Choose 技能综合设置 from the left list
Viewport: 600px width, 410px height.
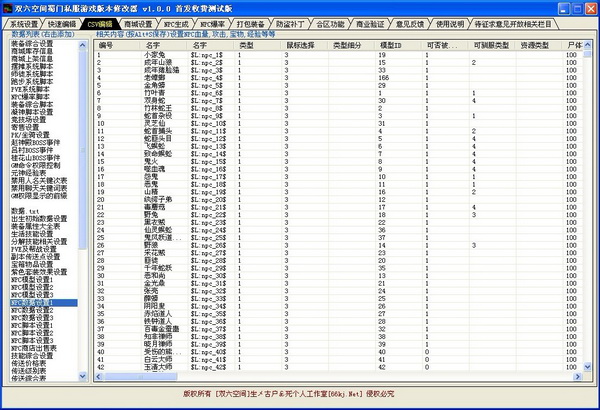(x=39, y=353)
